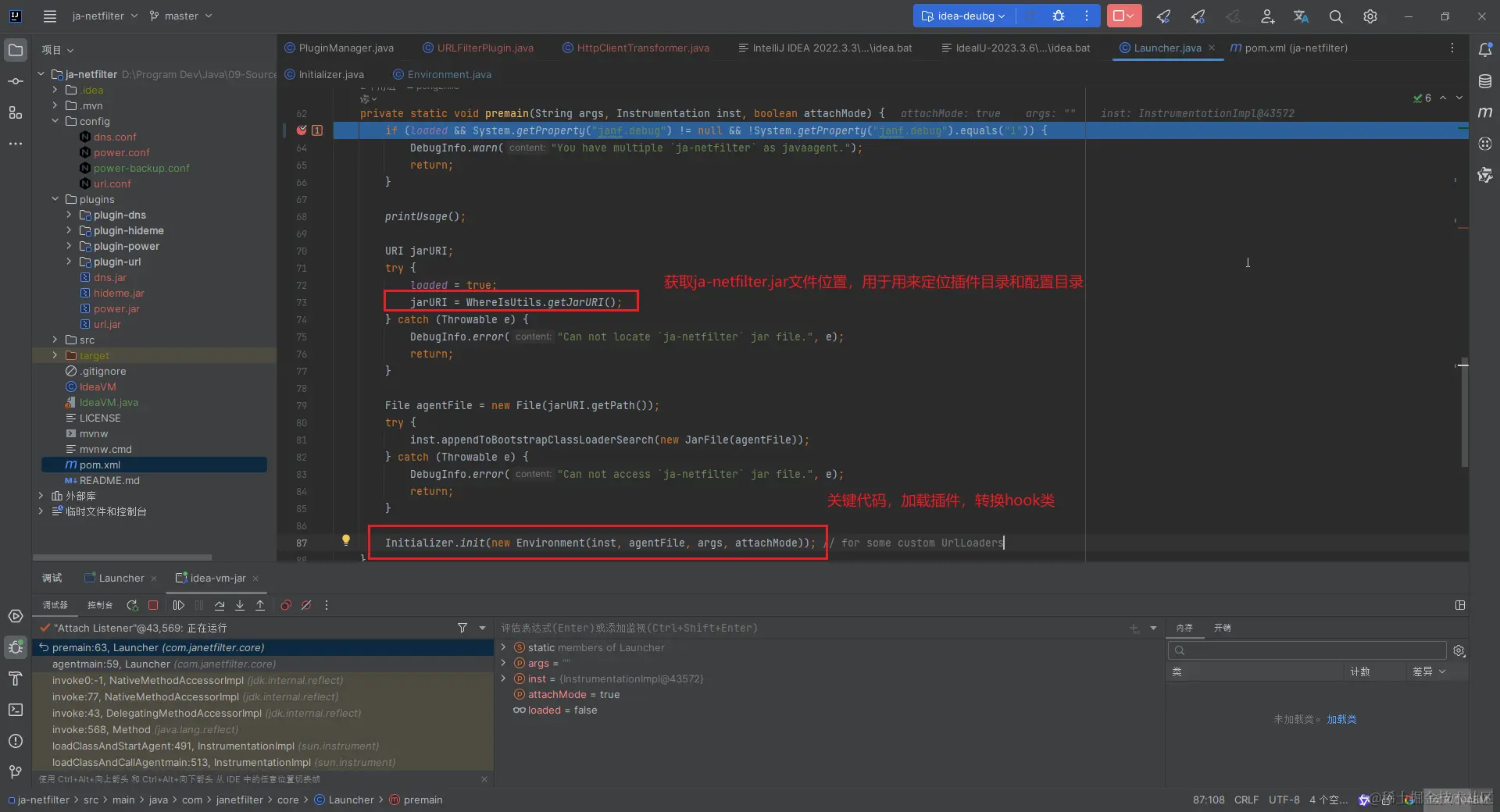
Task: Resume program execution
Action: [x=179, y=605]
